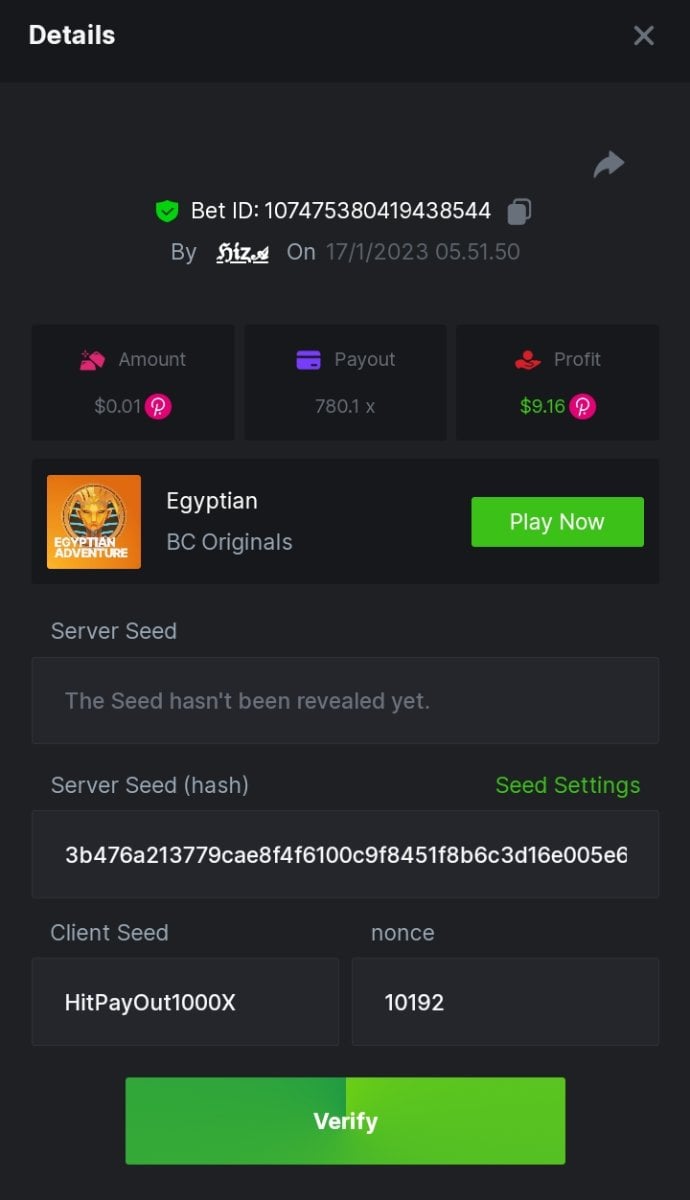The height and width of the screenshot is (1200, 690).
Task: Close the Details panel
Action: [x=644, y=36]
